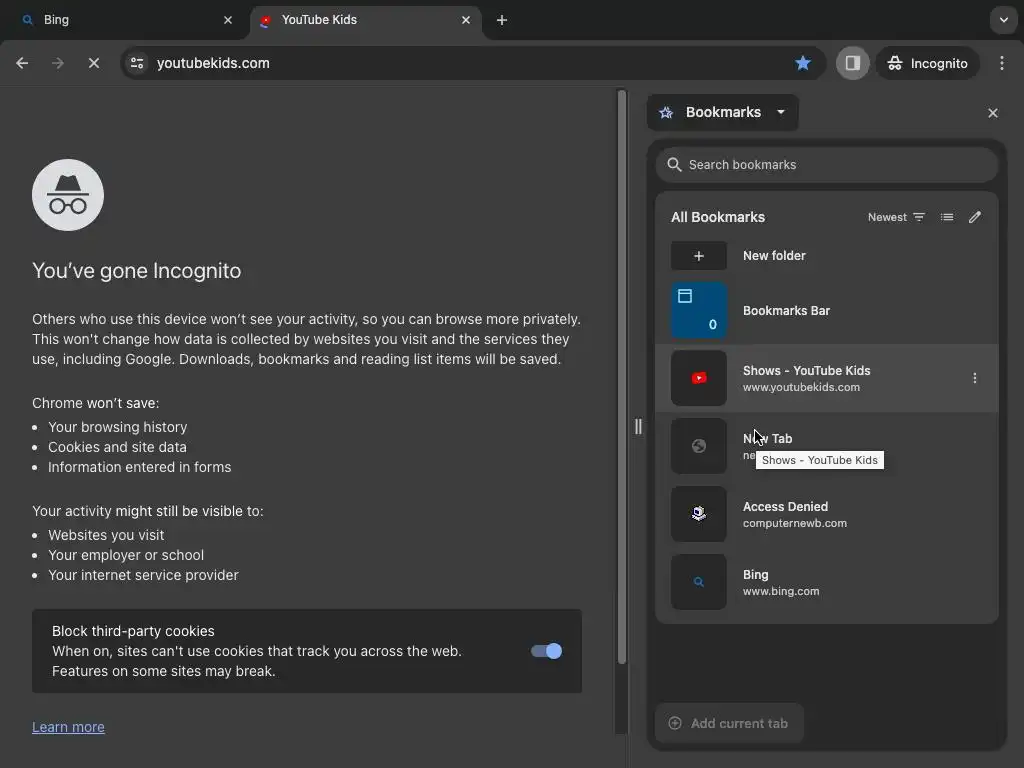The height and width of the screenshot is (768, 1024).
Task: Open Chrome three-dot menu
Action: (1002, 63)
